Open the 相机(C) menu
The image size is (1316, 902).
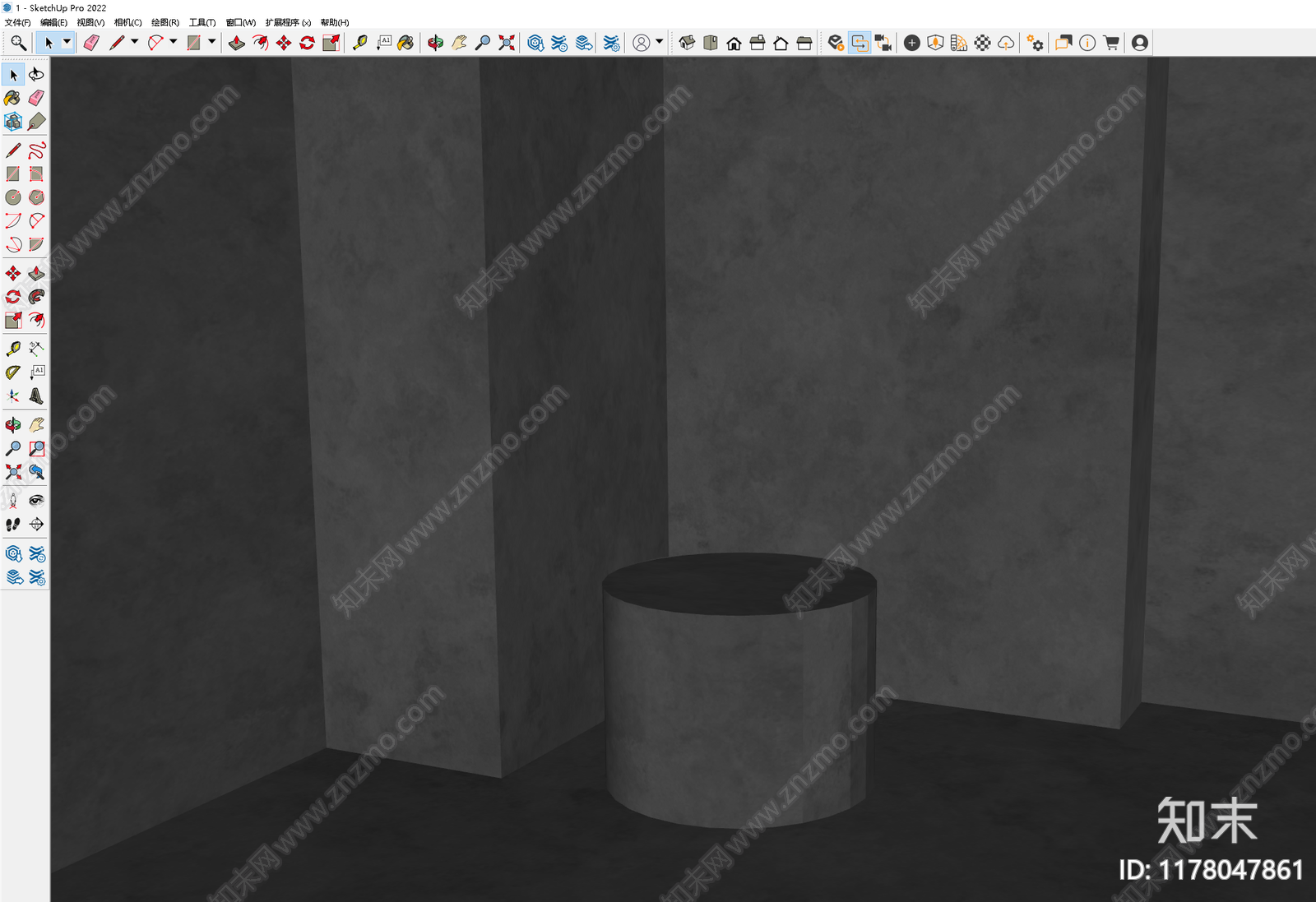click(x=127, y=22)
